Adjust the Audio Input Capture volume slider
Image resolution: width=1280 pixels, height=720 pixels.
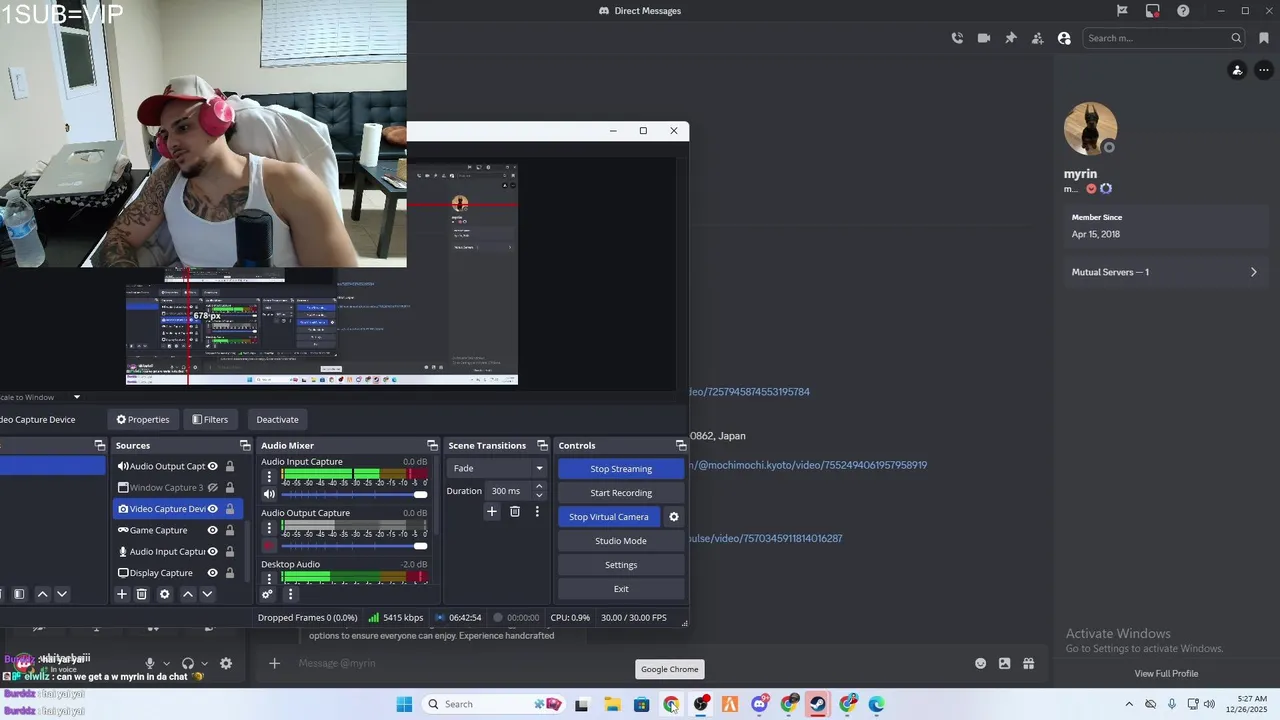(x=354, y=494)
